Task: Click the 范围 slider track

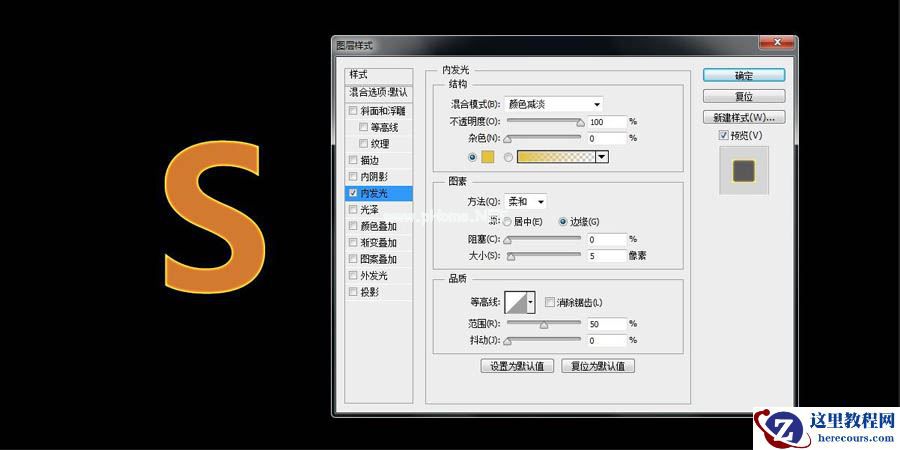Action: click(543, 324)
